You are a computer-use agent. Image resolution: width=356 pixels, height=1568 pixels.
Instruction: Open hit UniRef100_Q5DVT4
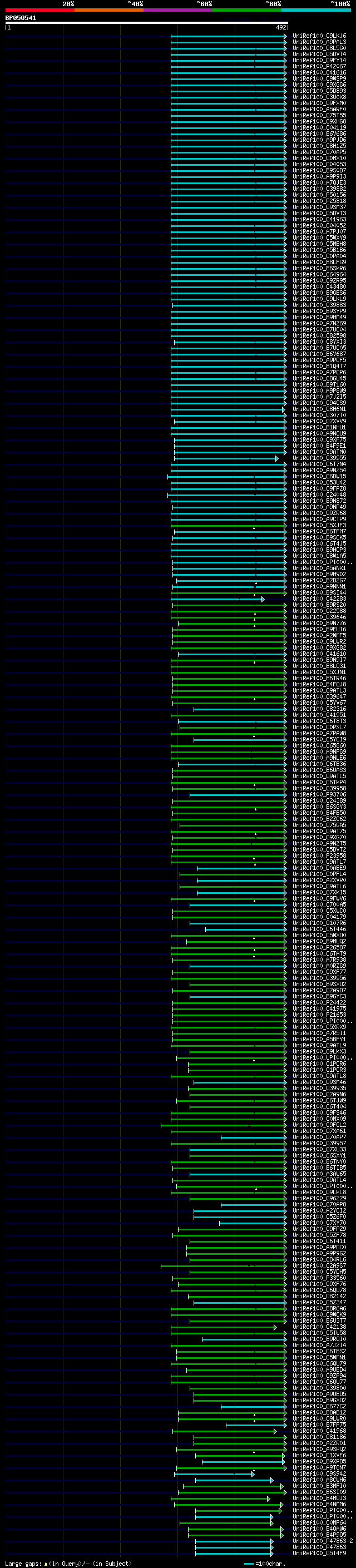[x=319, y=54]
